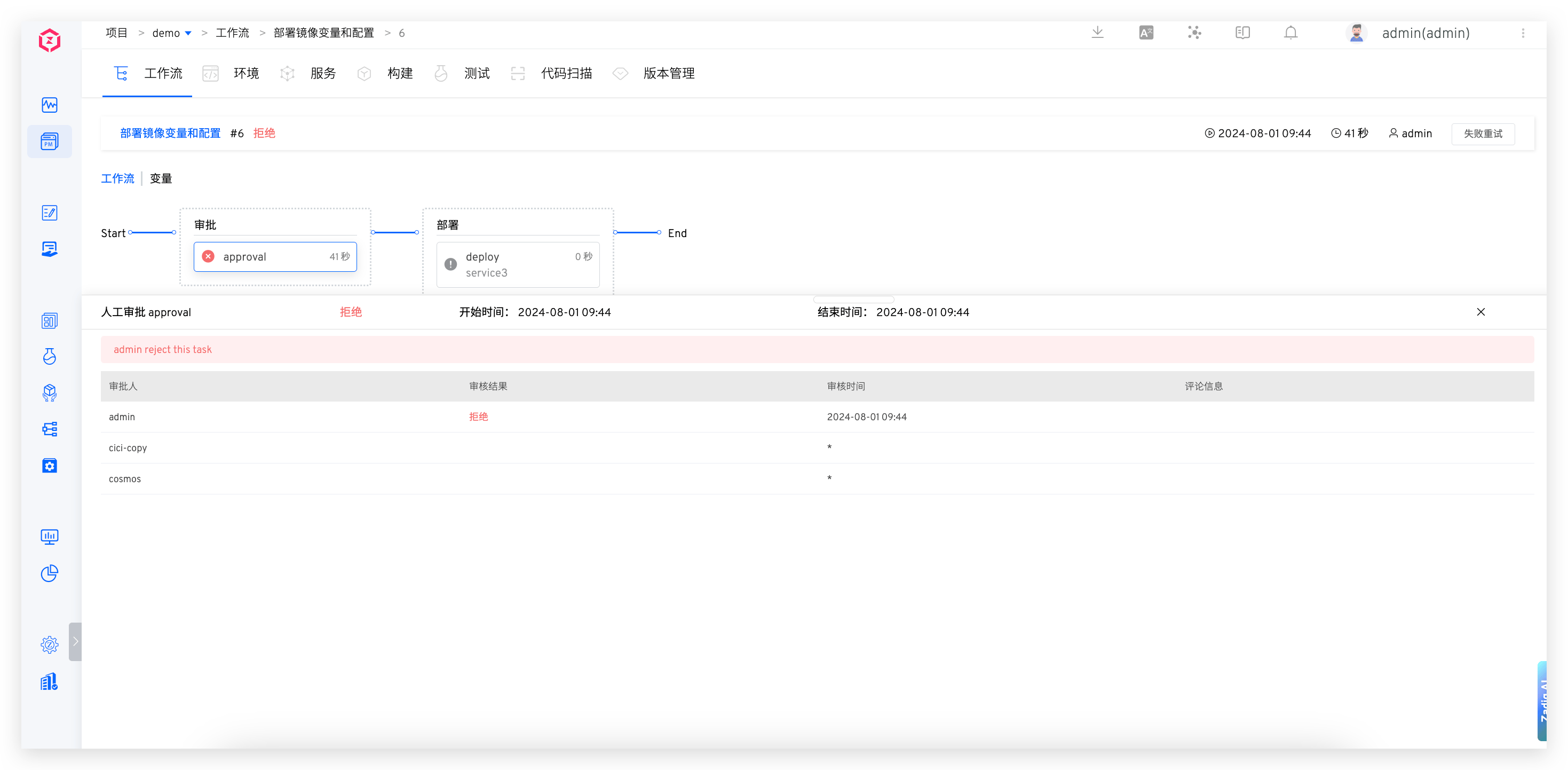Open the pie chart statistics icon

tap(49, 573)
